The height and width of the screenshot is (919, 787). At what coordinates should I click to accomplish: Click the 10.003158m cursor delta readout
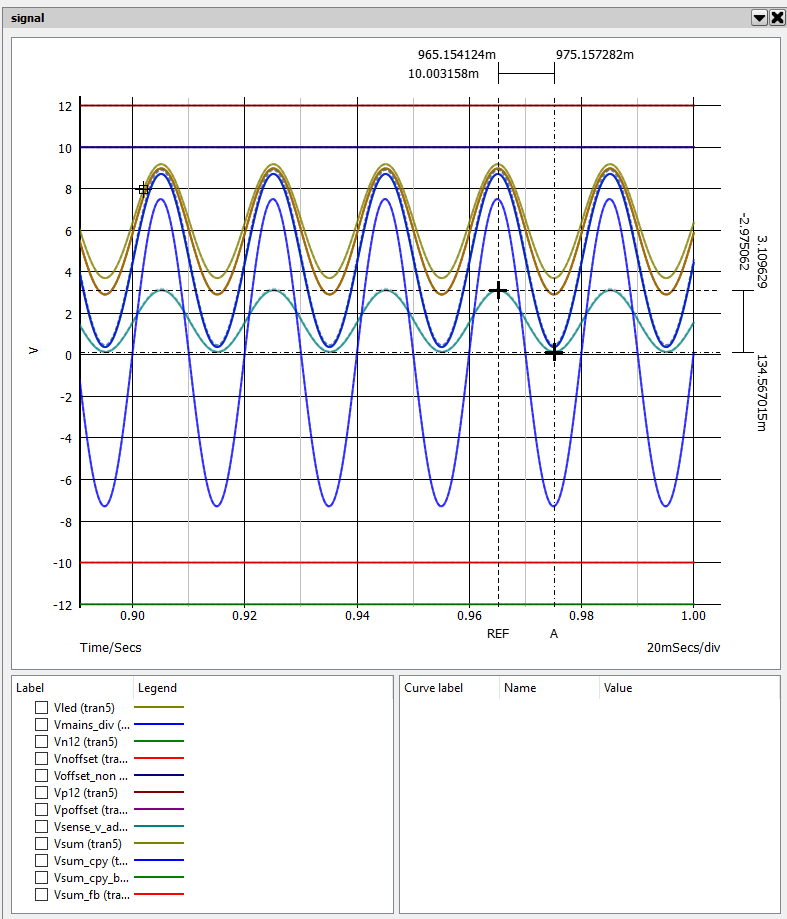coord(443,74)
